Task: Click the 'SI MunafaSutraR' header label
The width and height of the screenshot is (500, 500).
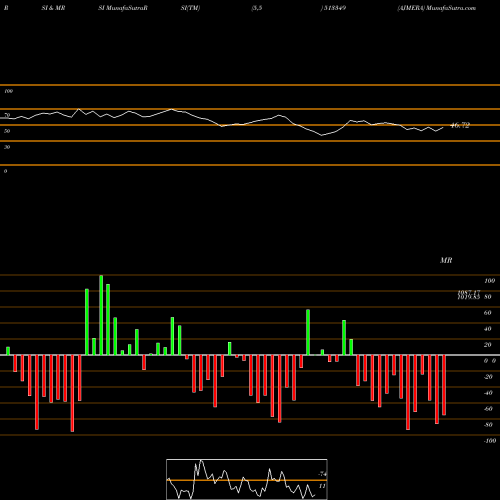Action: click(x=123, y=8)
